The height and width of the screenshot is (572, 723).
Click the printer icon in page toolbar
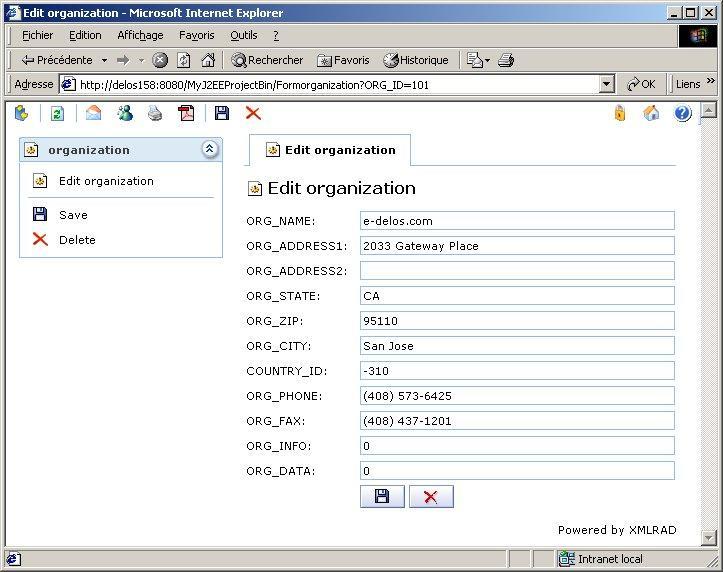155,113
